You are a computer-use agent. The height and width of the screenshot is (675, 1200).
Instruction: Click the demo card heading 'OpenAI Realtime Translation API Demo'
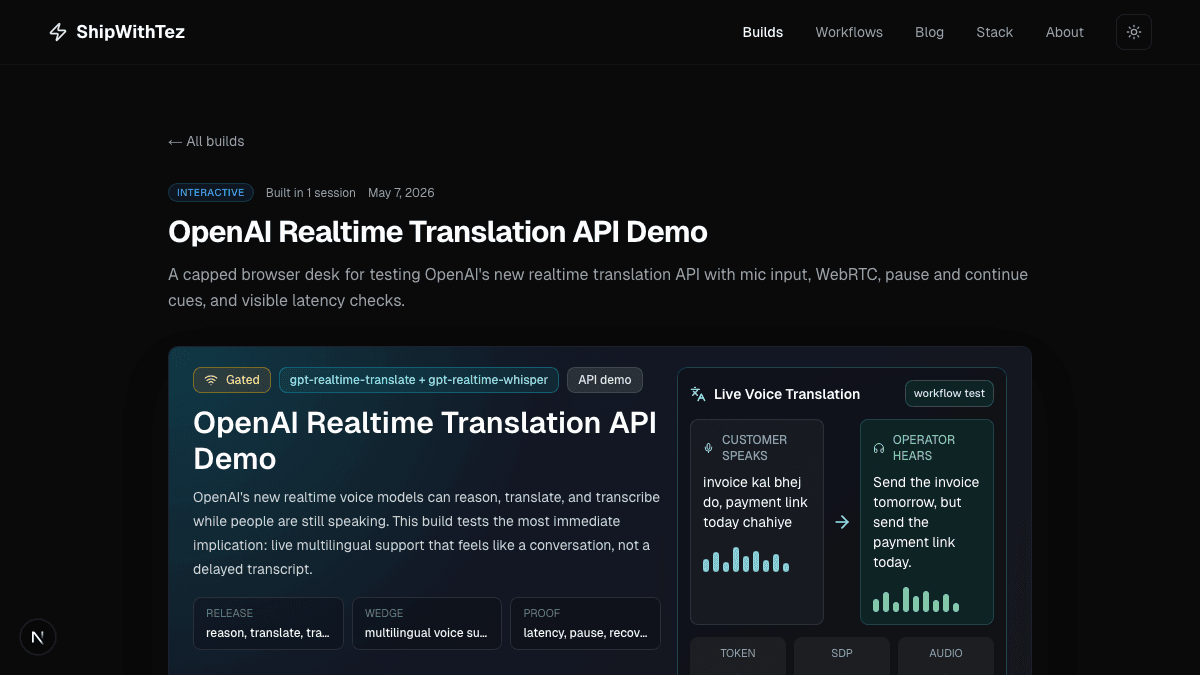[x=425, y=441]
